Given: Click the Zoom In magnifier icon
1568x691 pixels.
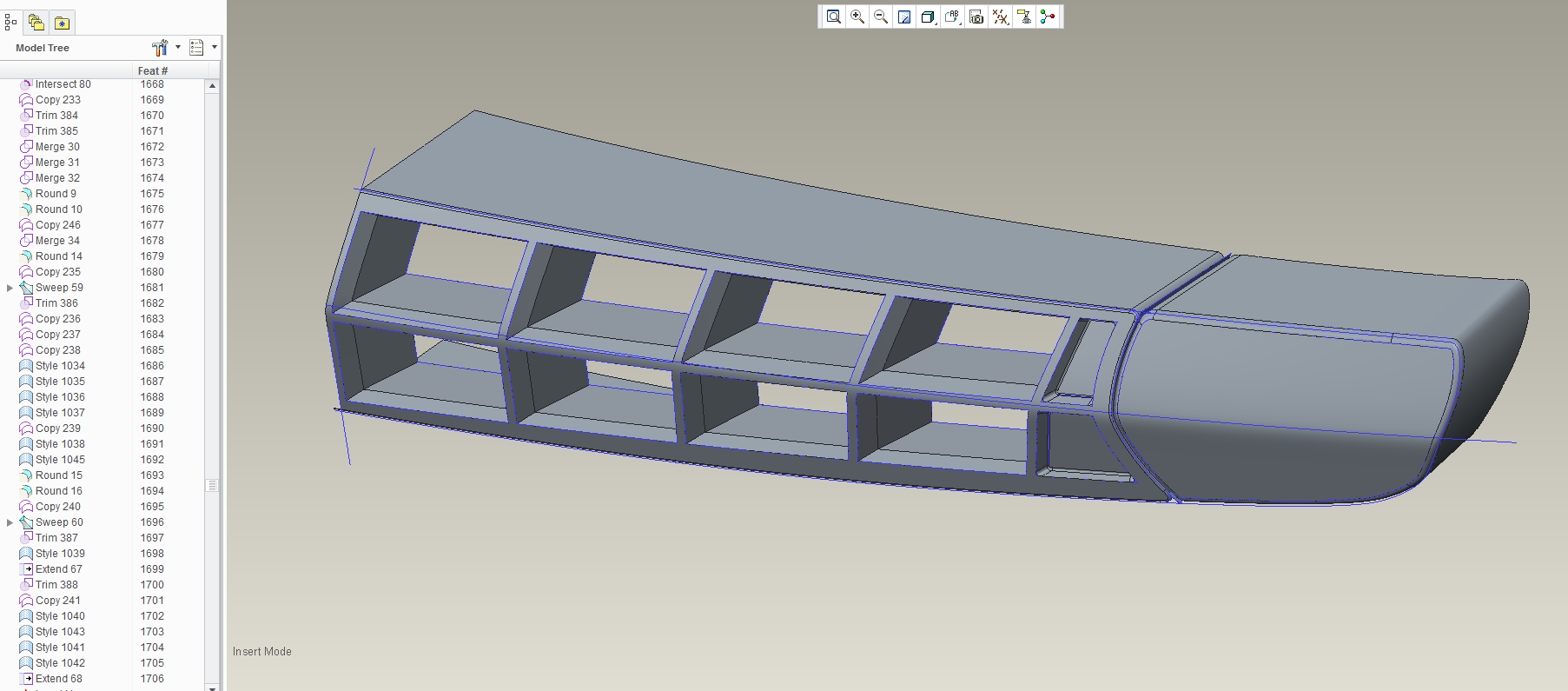Looking at the screenshot, I should [857, 17].
